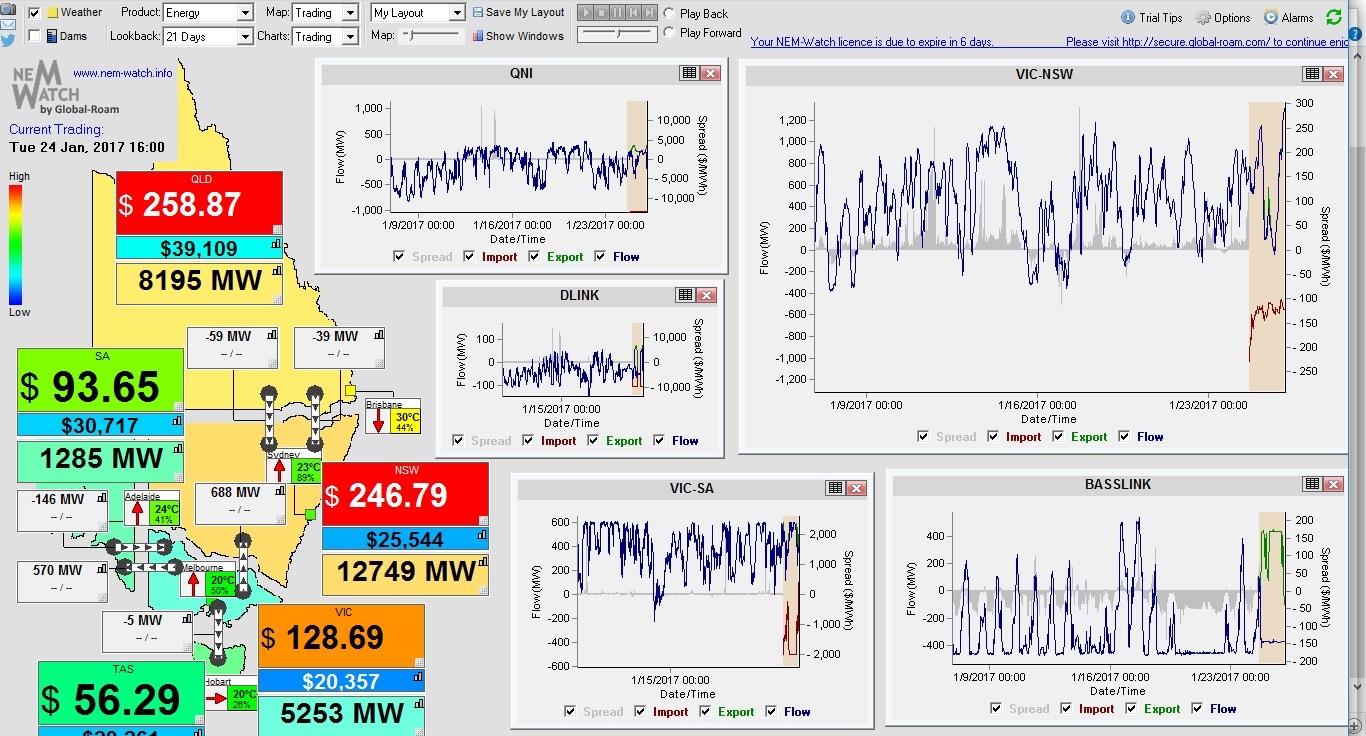Select the Play Forward radio button
This screenshot has height=736, width=1366.
[668, 32]
